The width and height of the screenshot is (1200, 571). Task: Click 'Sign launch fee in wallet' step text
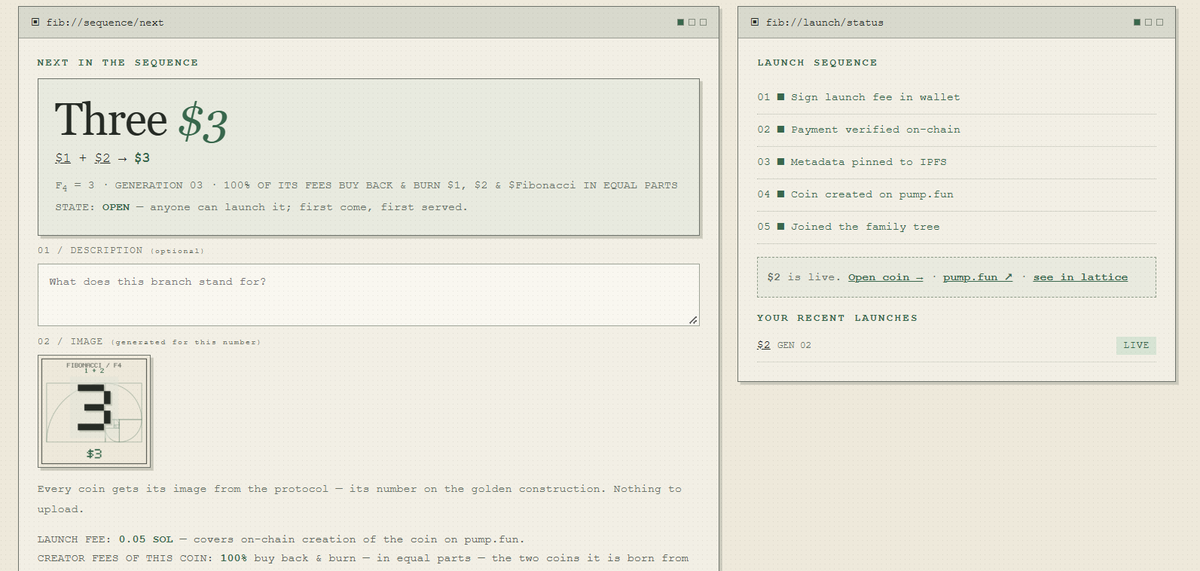(x=875, y=97)
